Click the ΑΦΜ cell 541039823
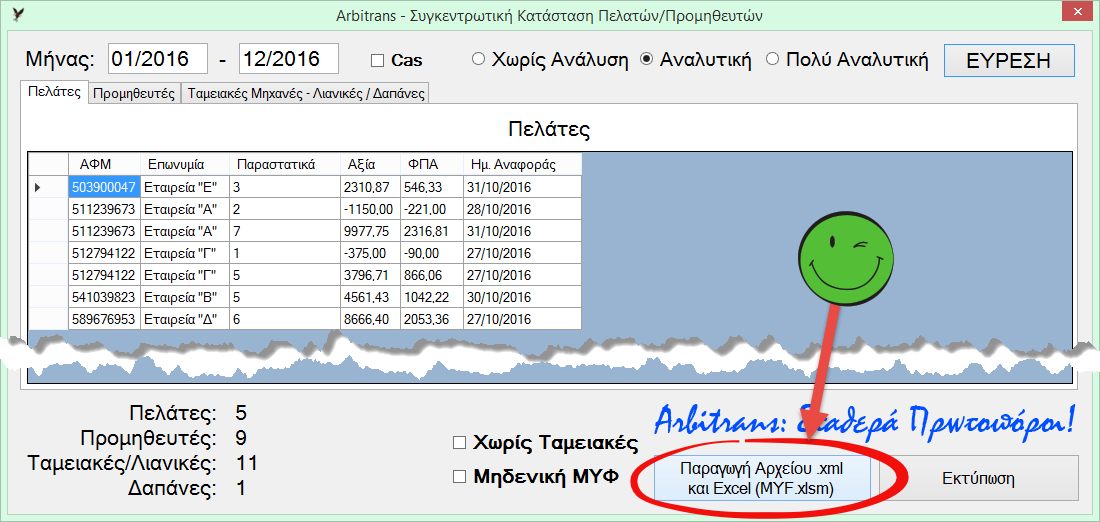Viewport: 1100px width, 522px height. point(104,297)
